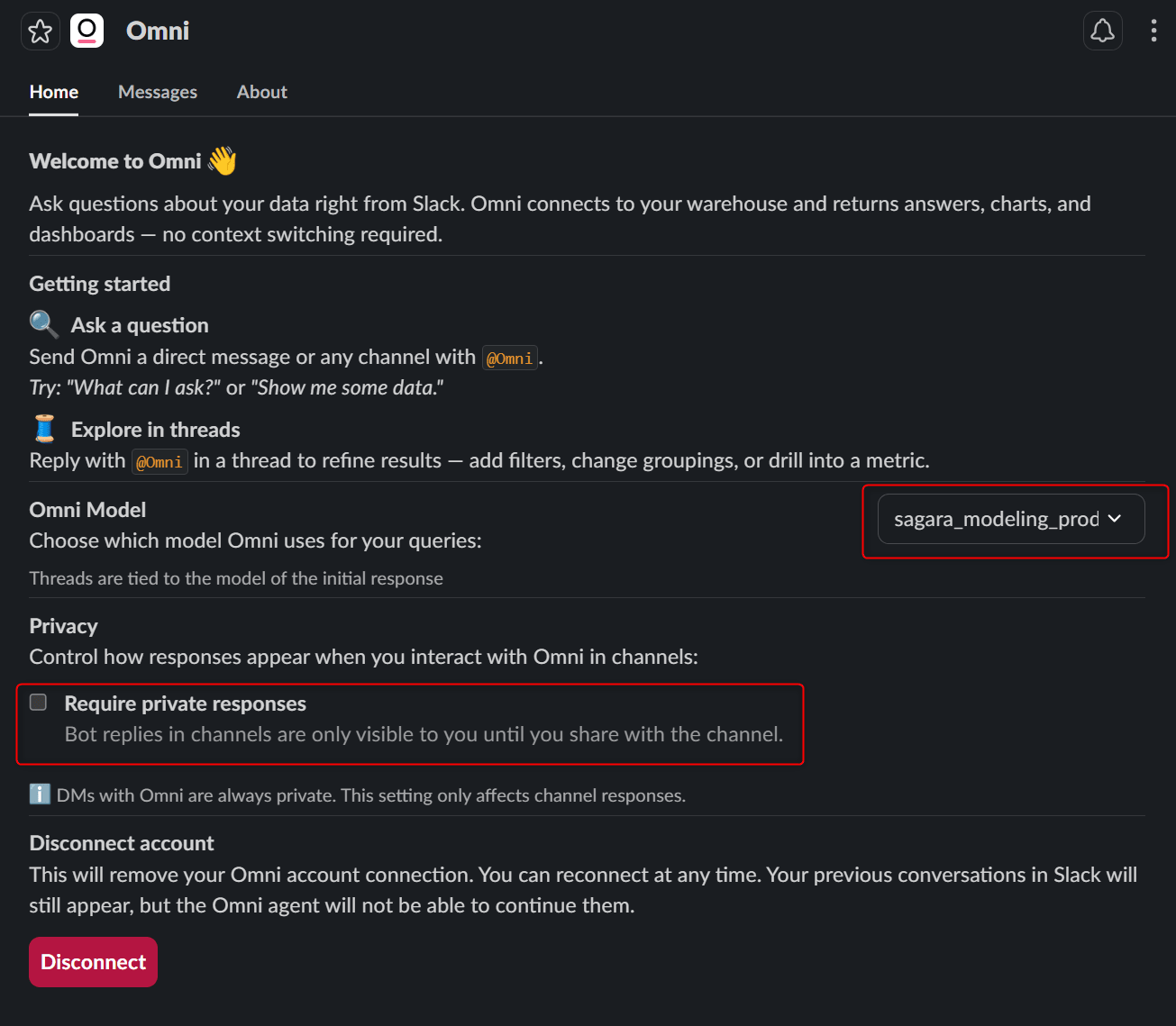1176x1026 pixels.
Task: Click the thread spool beside Explore in threads
Action: [44, 429]
